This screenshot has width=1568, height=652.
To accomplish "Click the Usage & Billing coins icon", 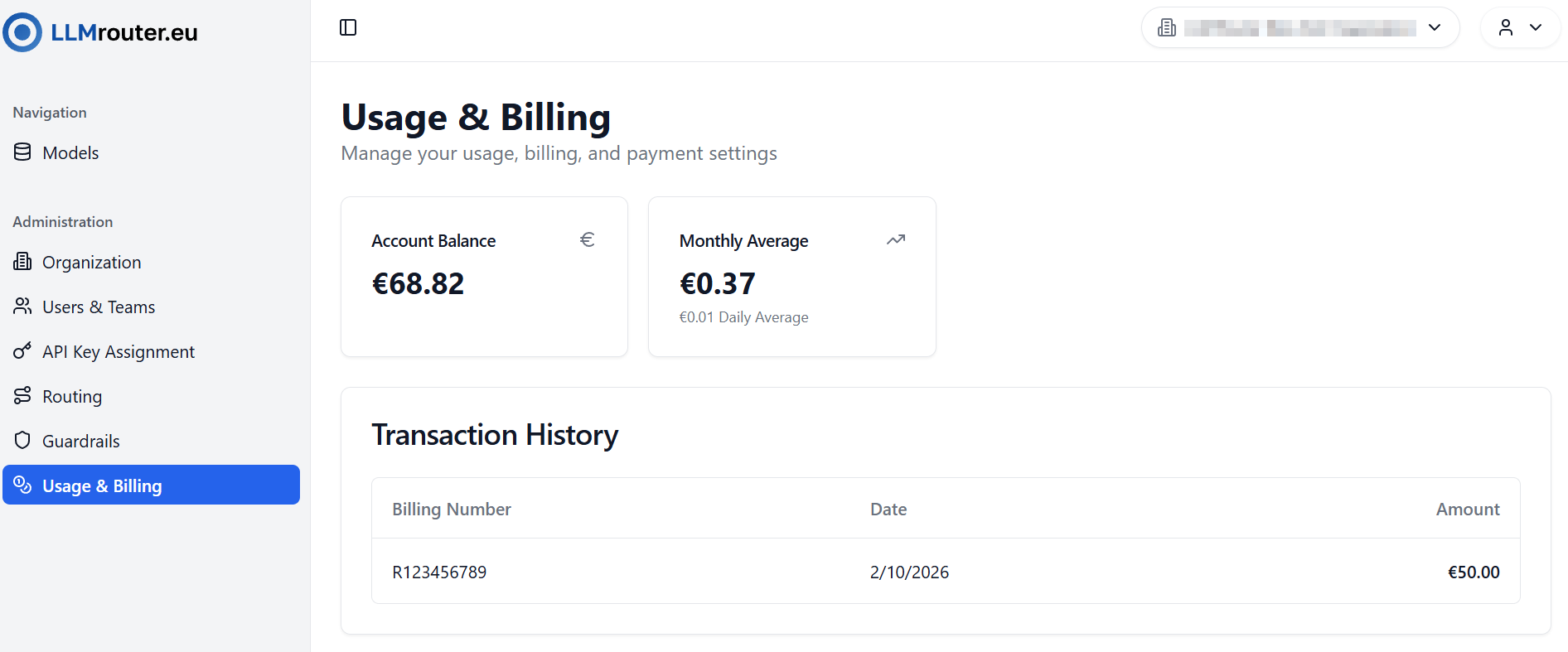I will point(22,485).
